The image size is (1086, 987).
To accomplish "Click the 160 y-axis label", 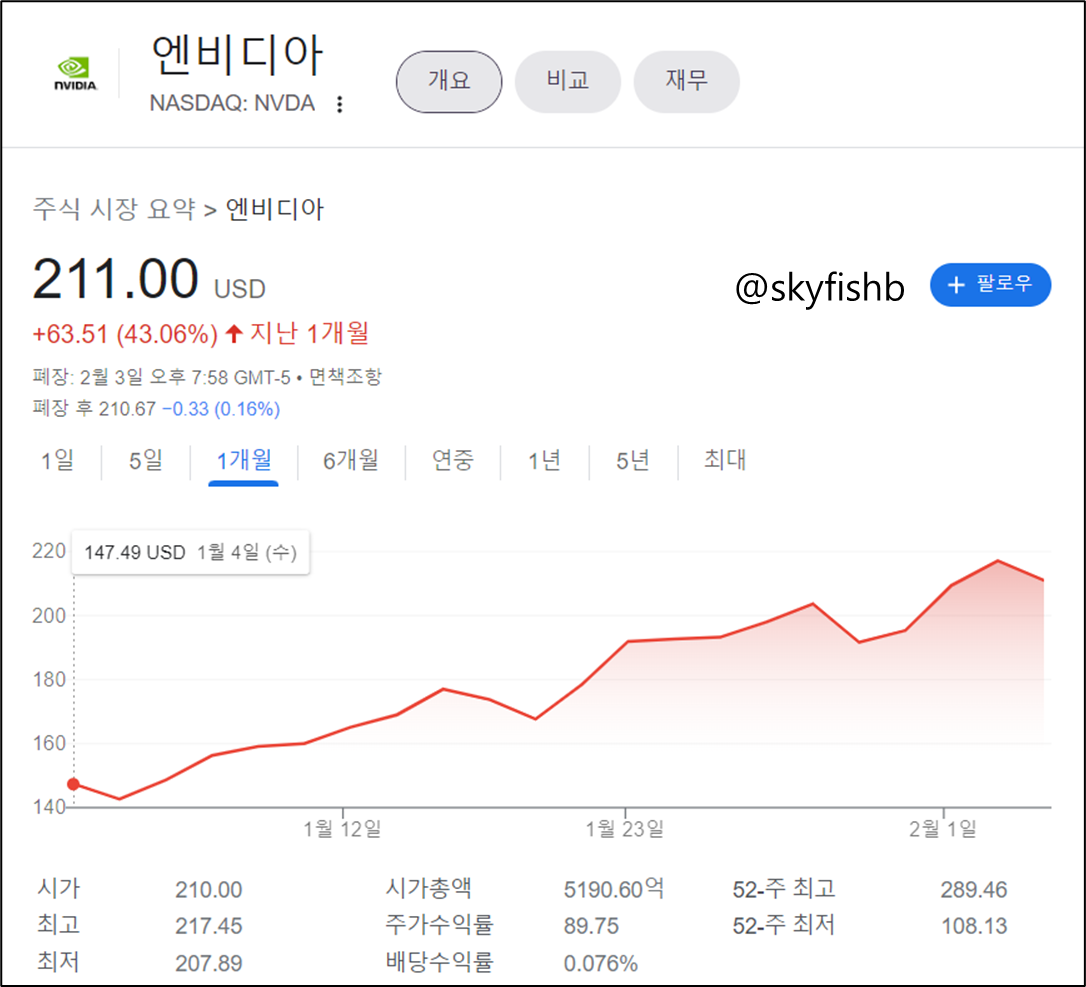I will click(x=48, y=744).
